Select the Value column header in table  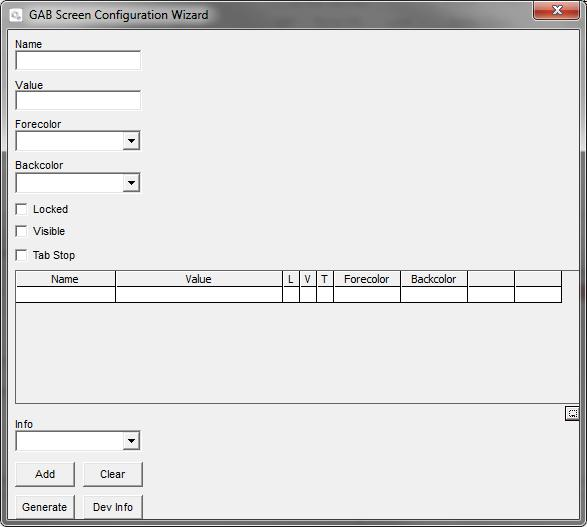pyautogui.click(x=199, y=279)
